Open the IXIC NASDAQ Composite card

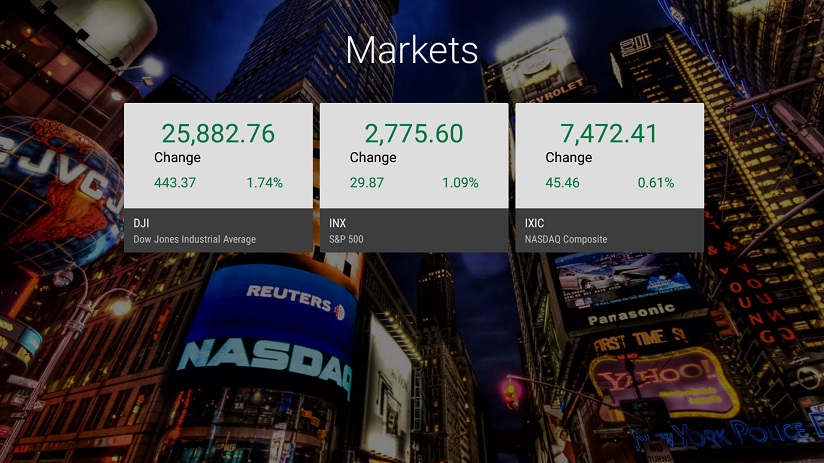coord(609,178)
